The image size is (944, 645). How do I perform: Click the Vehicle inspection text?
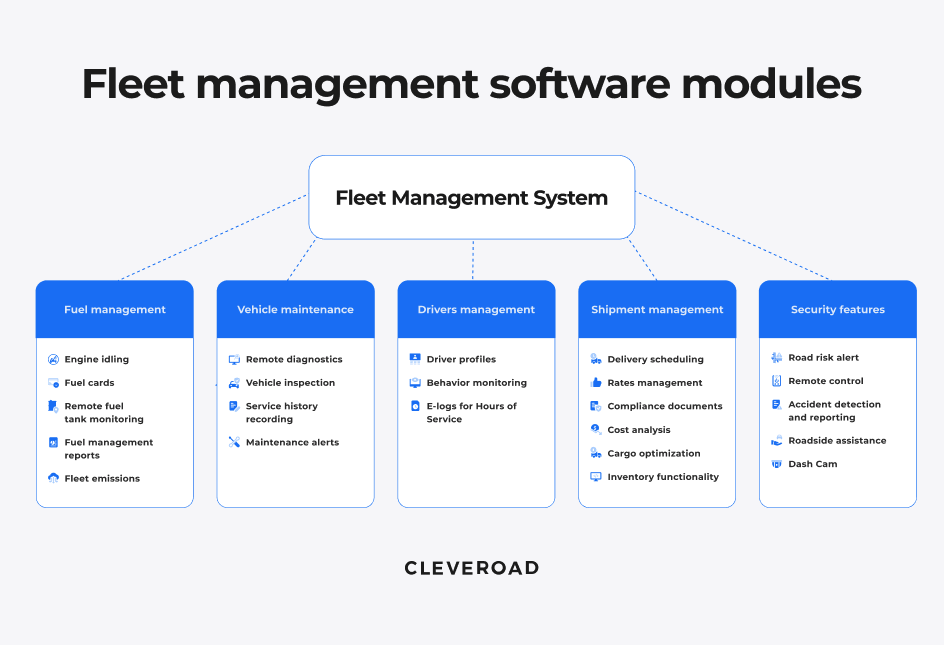(x=290, y=383)
